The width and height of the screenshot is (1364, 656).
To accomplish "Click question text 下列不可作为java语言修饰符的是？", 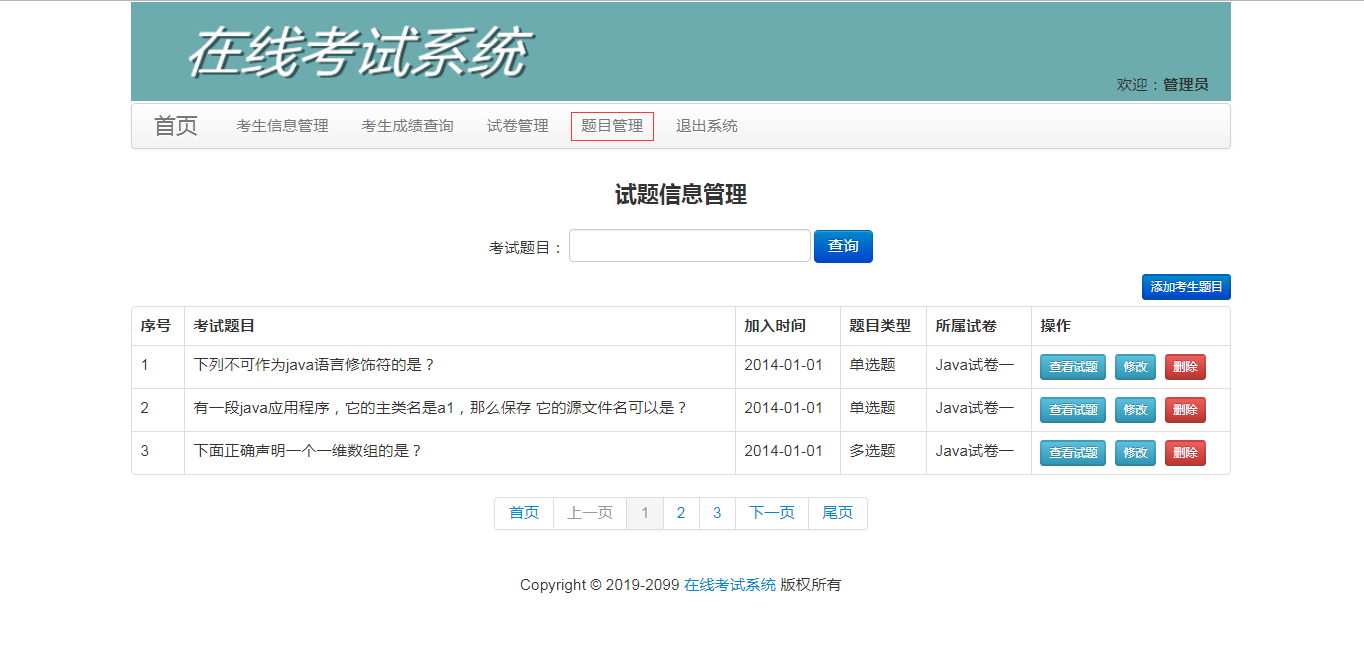I will click(315, 365).
